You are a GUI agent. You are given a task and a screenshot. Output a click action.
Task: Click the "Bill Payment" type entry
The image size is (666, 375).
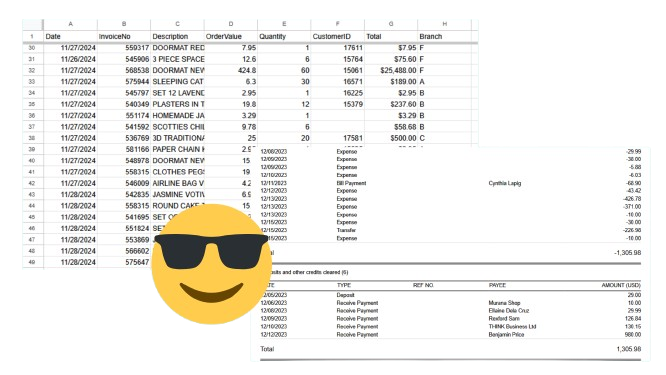pos(351,183)
